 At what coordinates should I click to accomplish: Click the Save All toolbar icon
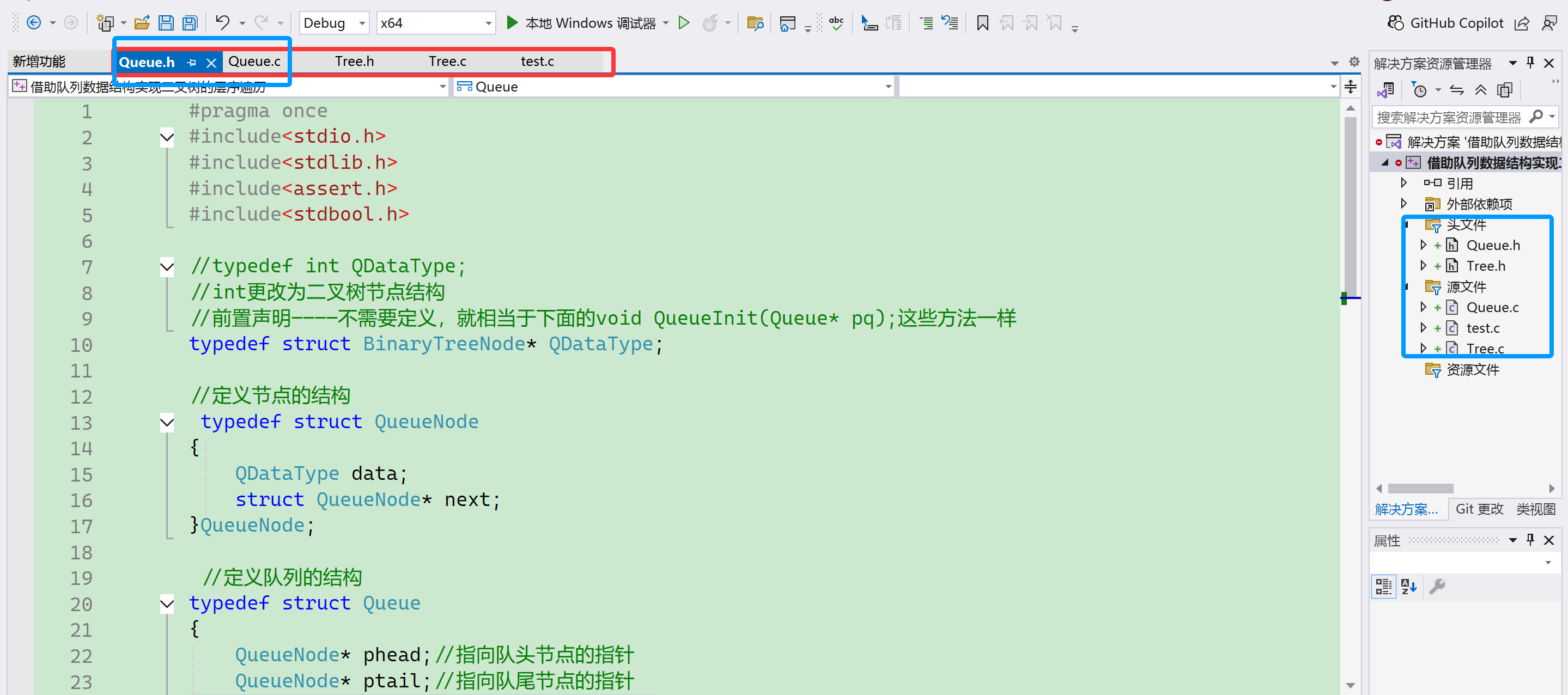[x=190, y=23]
